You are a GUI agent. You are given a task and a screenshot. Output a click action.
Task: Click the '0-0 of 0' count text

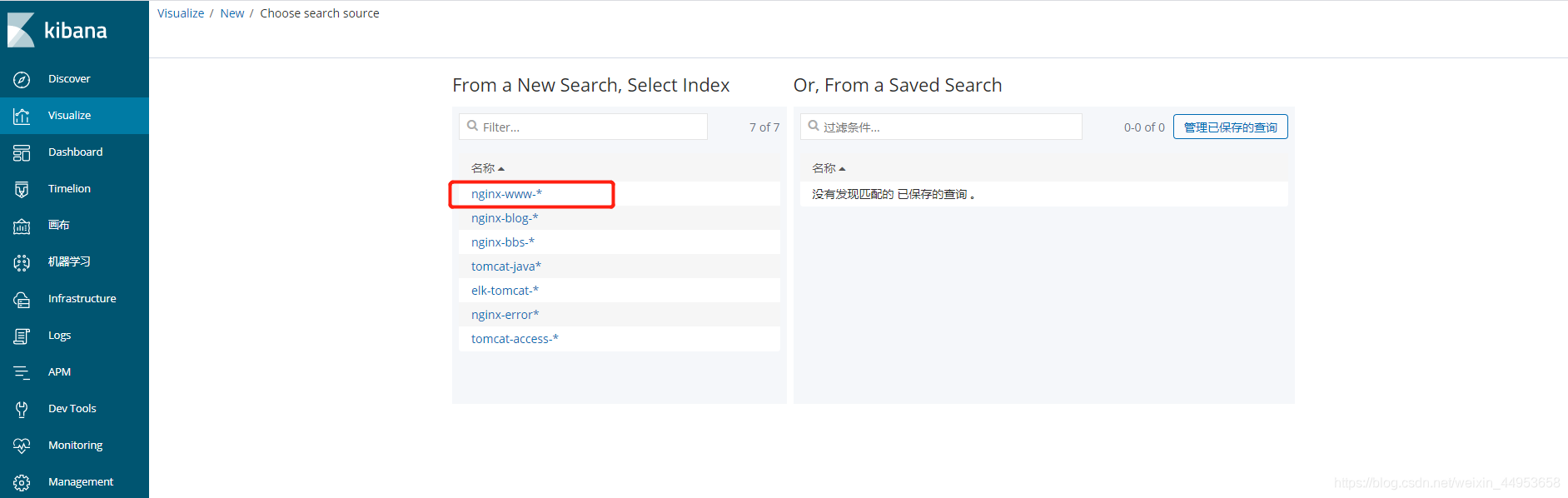click(1144, 127)
